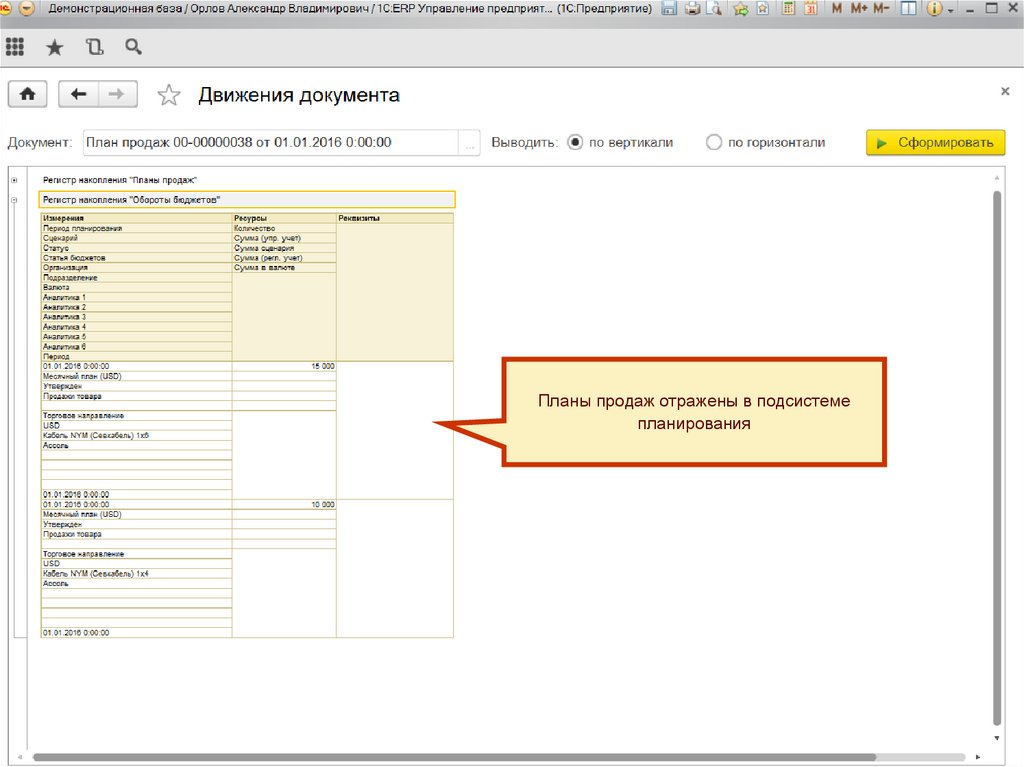The image size is (1024, 767).
Task: Click the Save diskette icon in title bar
Action: (668, 8)
